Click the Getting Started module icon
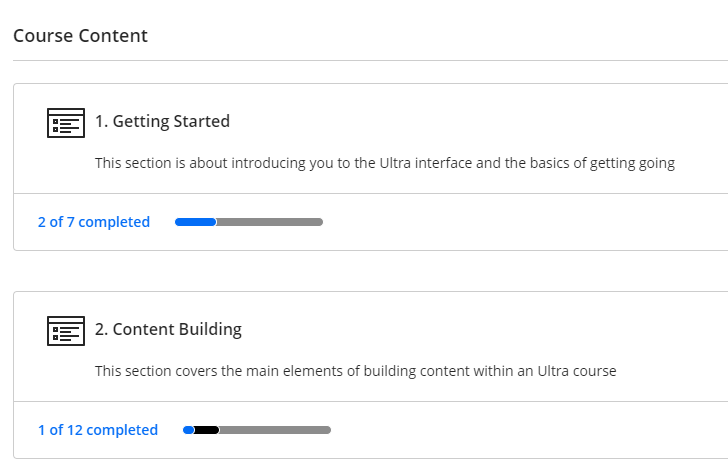Screen dimensions: 728x473 pyautogui.click(x=66, y=122)
